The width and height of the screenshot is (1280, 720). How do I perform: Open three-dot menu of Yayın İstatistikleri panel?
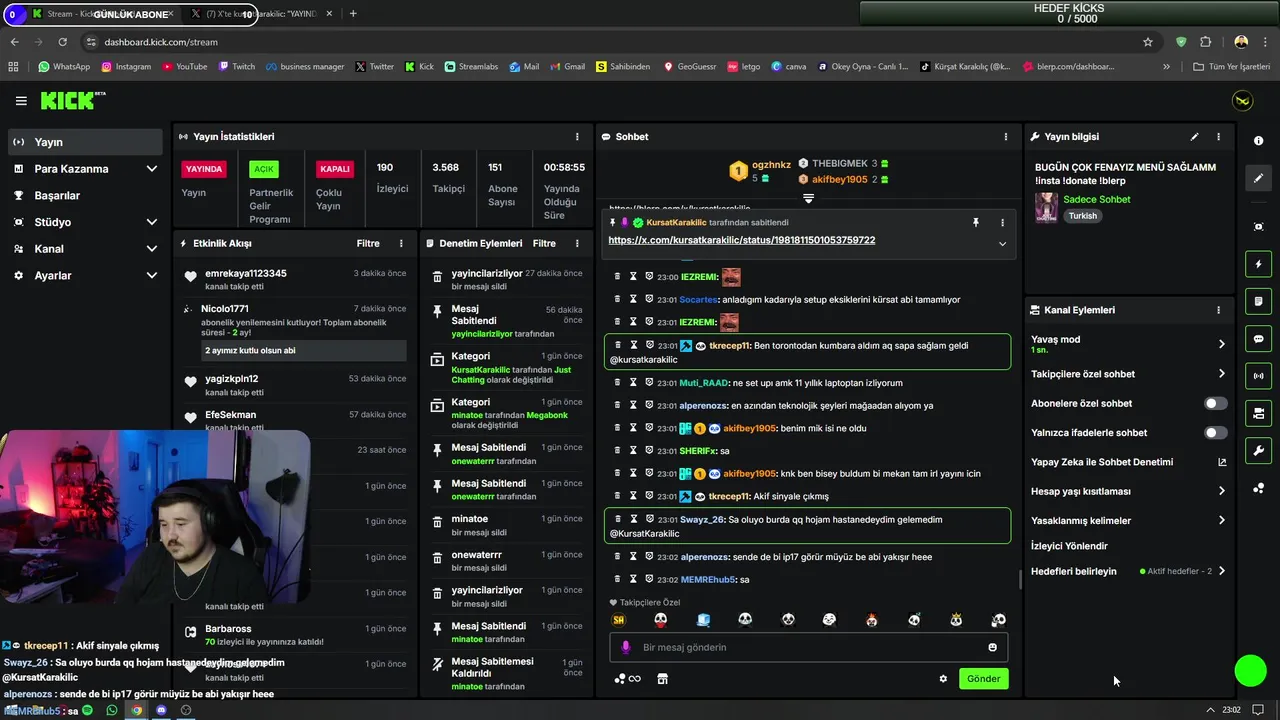577,137
